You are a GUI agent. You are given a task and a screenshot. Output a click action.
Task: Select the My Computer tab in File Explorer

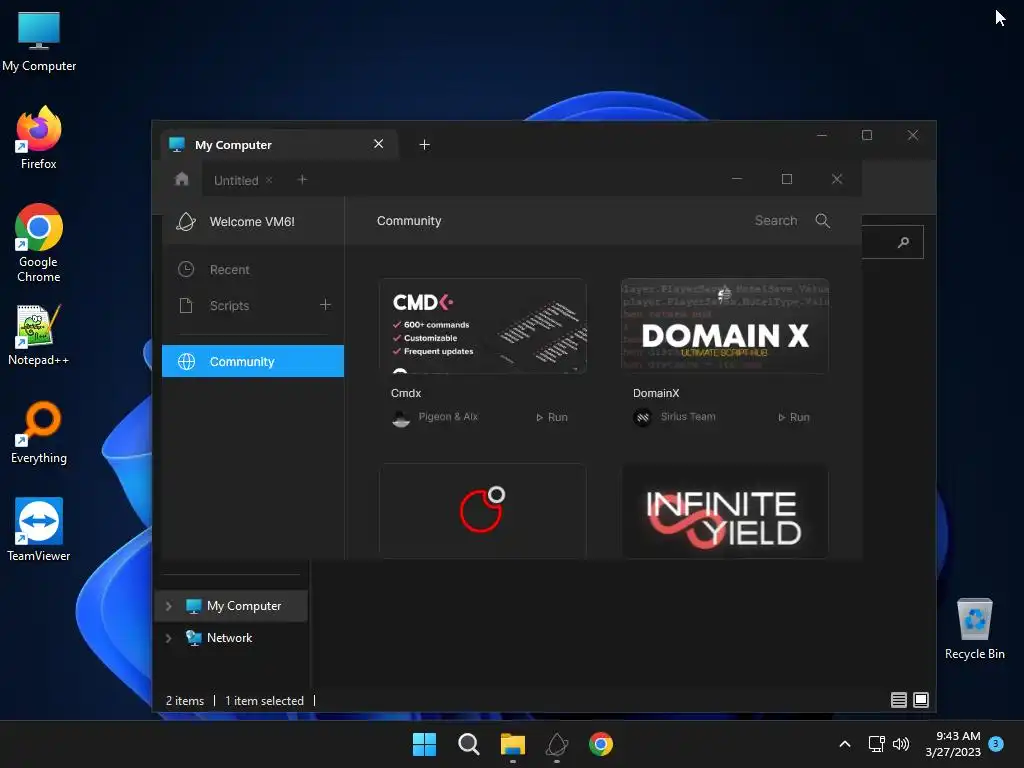280,144
